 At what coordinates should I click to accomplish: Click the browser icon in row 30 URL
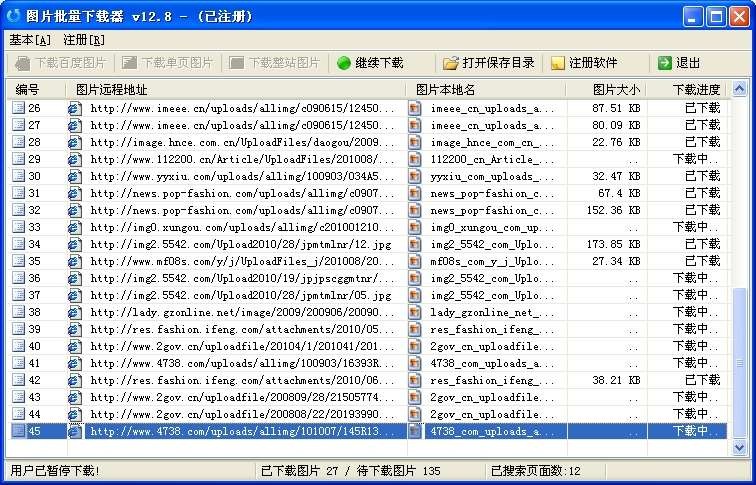[75, 176]
